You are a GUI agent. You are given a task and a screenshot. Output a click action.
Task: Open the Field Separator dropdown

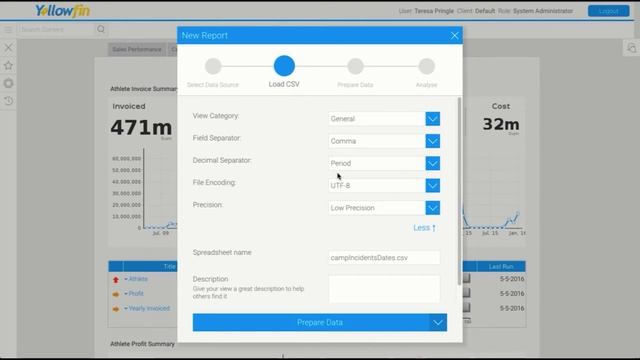[x=433, y=141]
